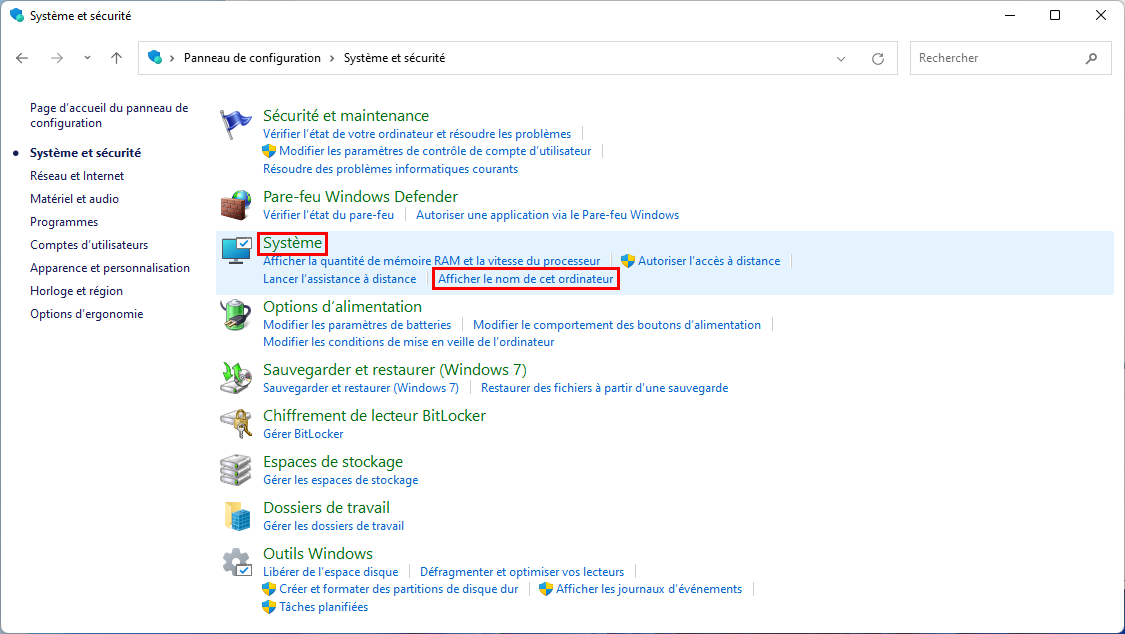The height and width of the screenshot is (634, 1125).
Task: Click the Control Panel icon in address bar
Action: tap(154, 57)
